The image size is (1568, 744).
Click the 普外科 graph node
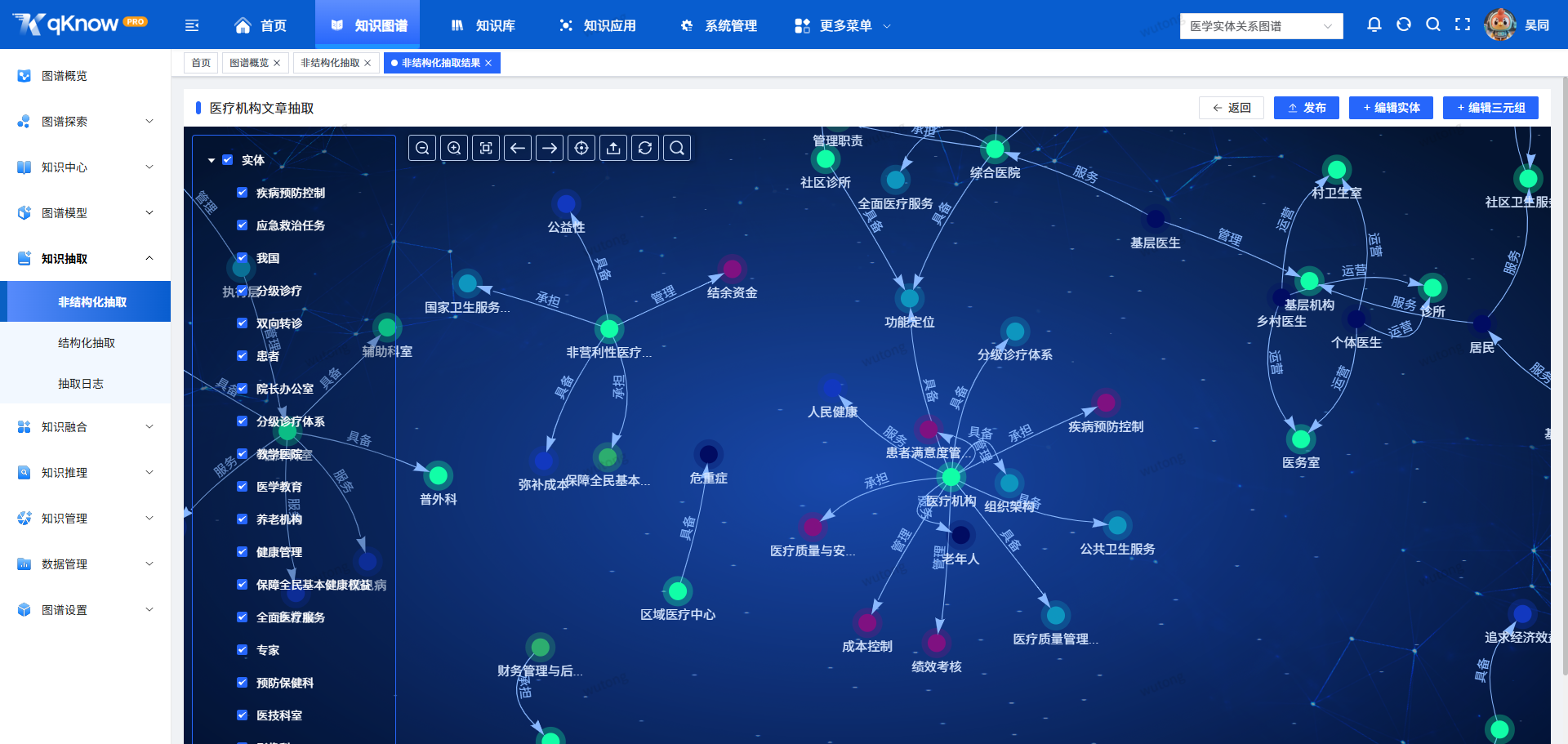[439, 475]
